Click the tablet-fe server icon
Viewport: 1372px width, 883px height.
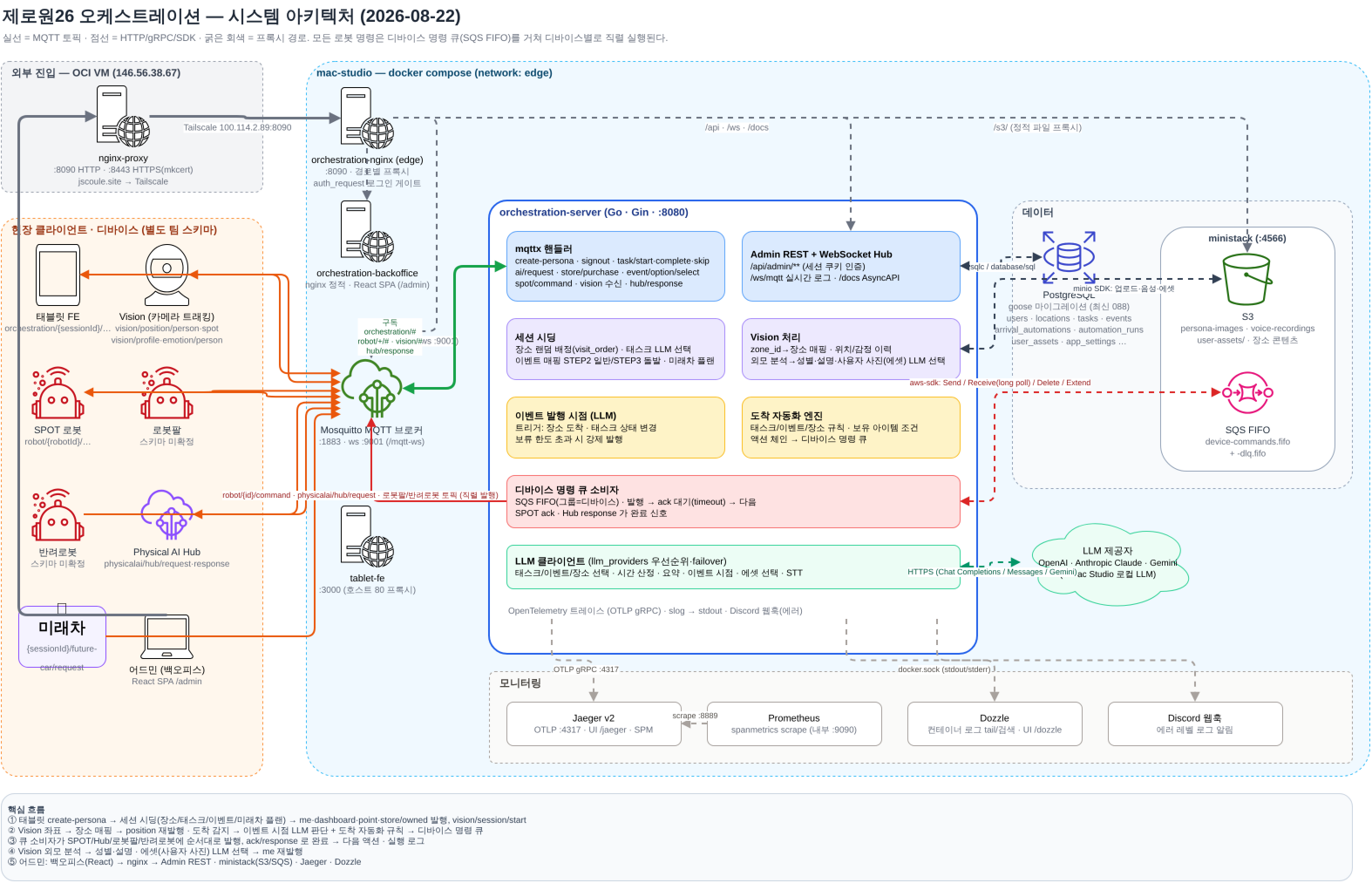click(367, 537)
